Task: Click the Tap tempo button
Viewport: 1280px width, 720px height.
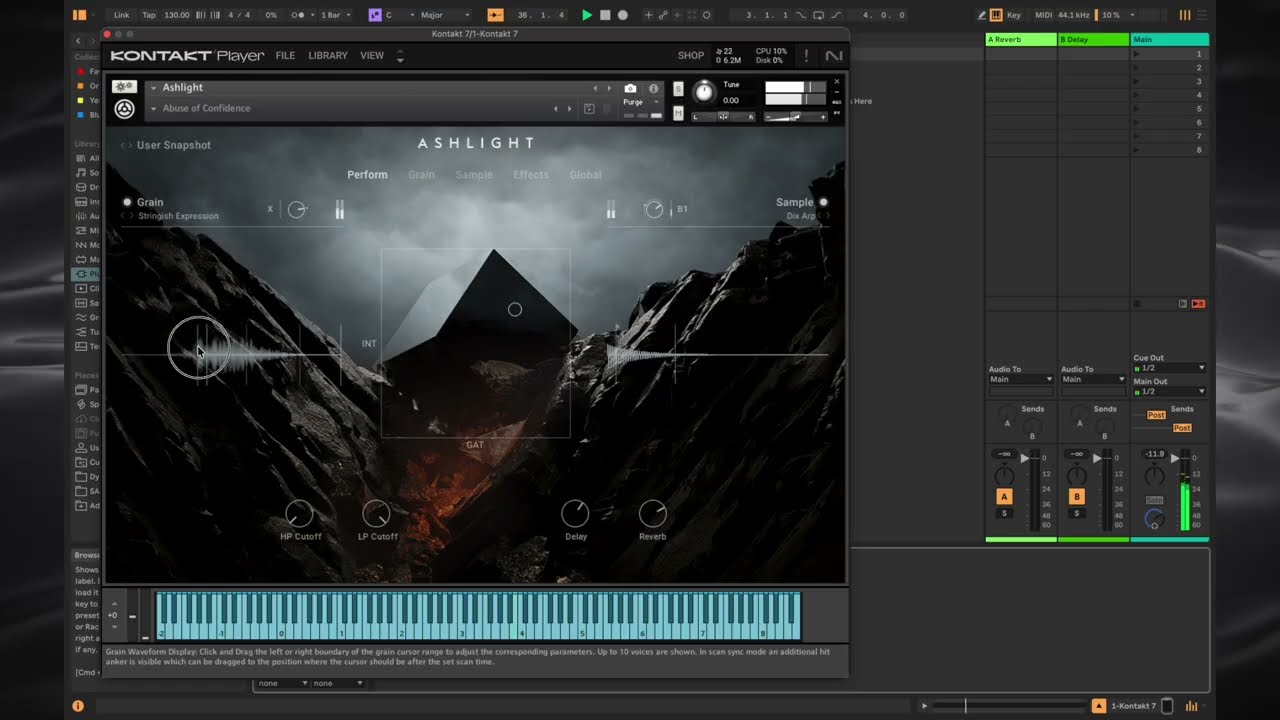Action: 149,15
